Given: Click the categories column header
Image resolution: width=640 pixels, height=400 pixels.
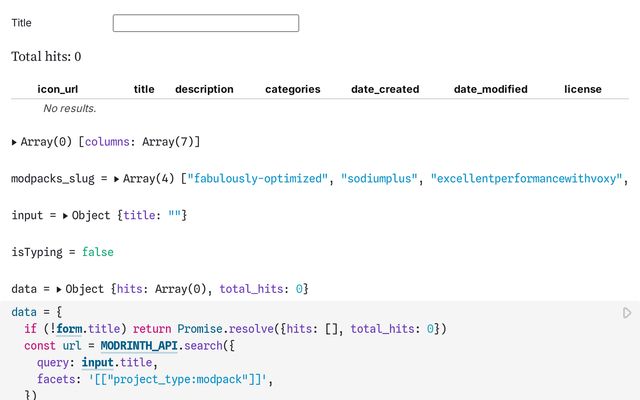Looking at the screenshot, I should (x=292, y=89).
